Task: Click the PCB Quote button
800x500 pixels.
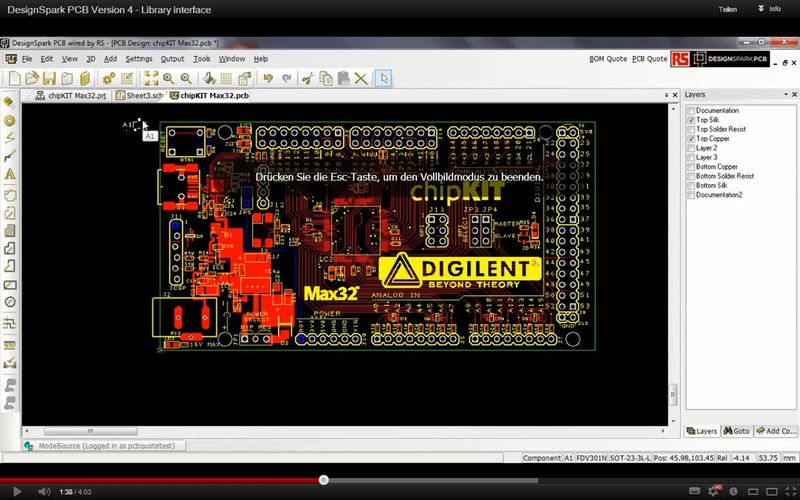Action: (x=649, y=59)
